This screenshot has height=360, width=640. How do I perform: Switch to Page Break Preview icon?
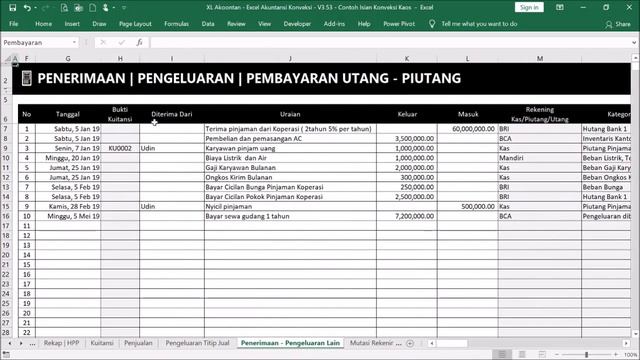click(542, 354)
